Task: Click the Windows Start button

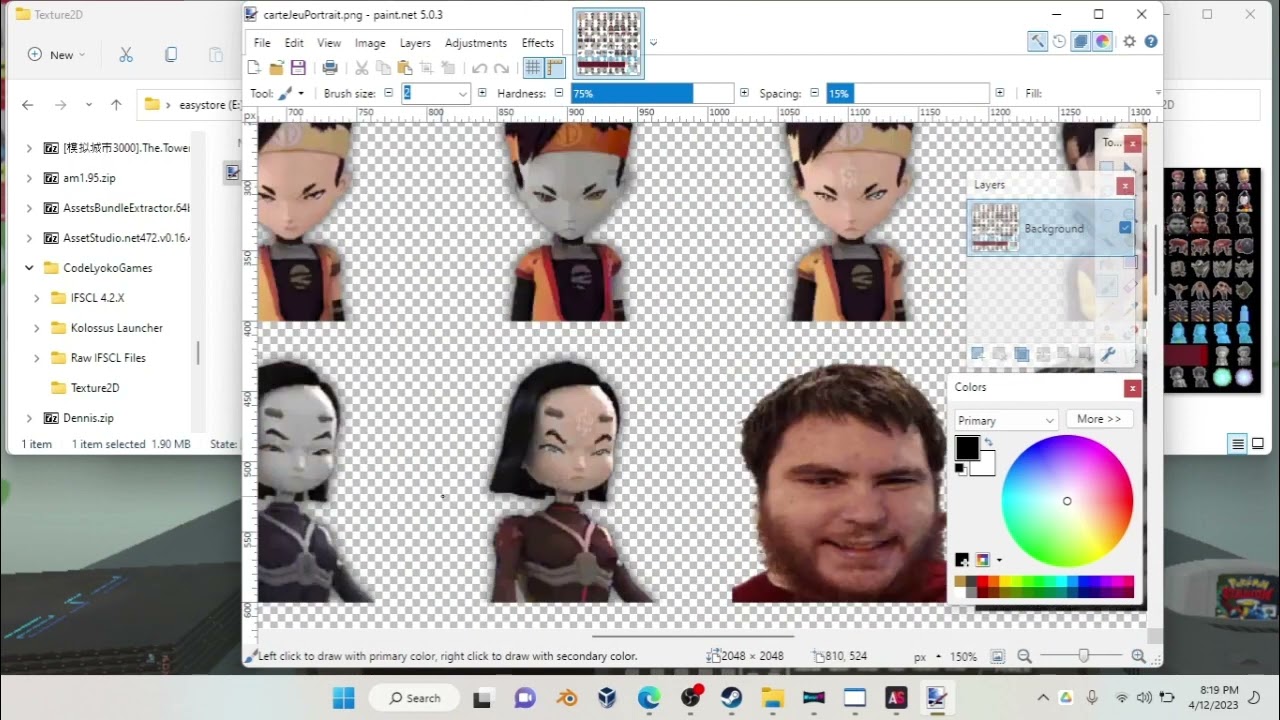Action: pos(344,698)
